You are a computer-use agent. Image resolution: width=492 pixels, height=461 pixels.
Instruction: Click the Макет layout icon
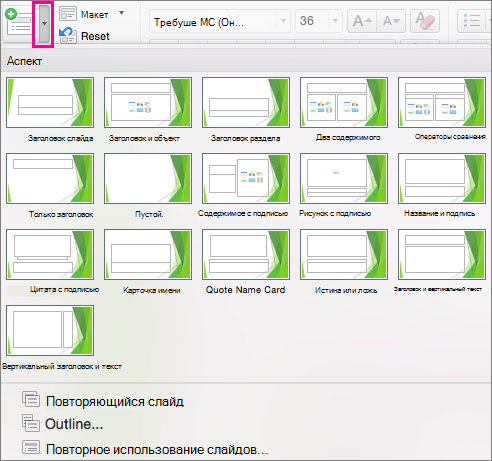point(68,14)
